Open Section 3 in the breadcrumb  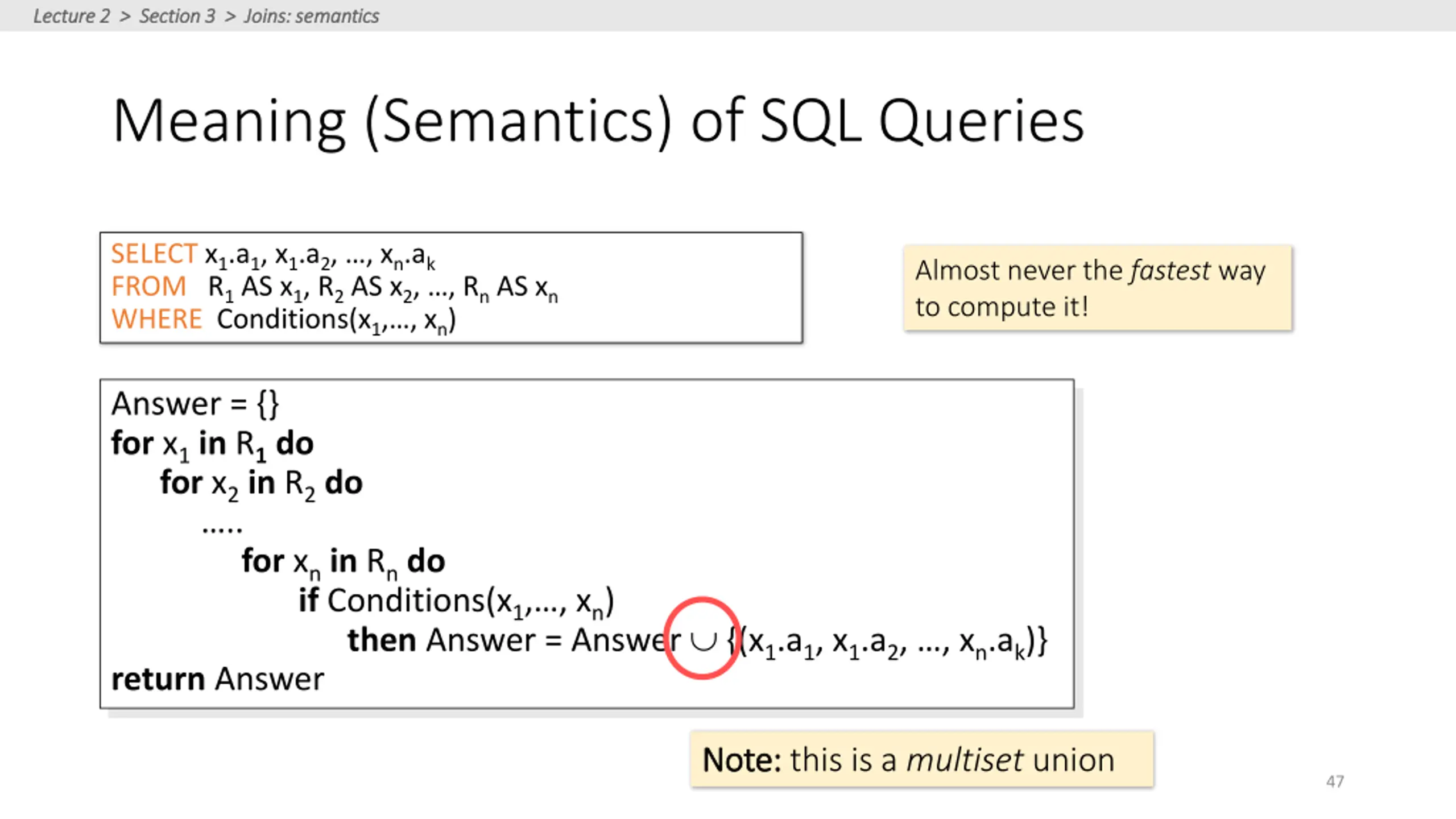coord(177,16)
